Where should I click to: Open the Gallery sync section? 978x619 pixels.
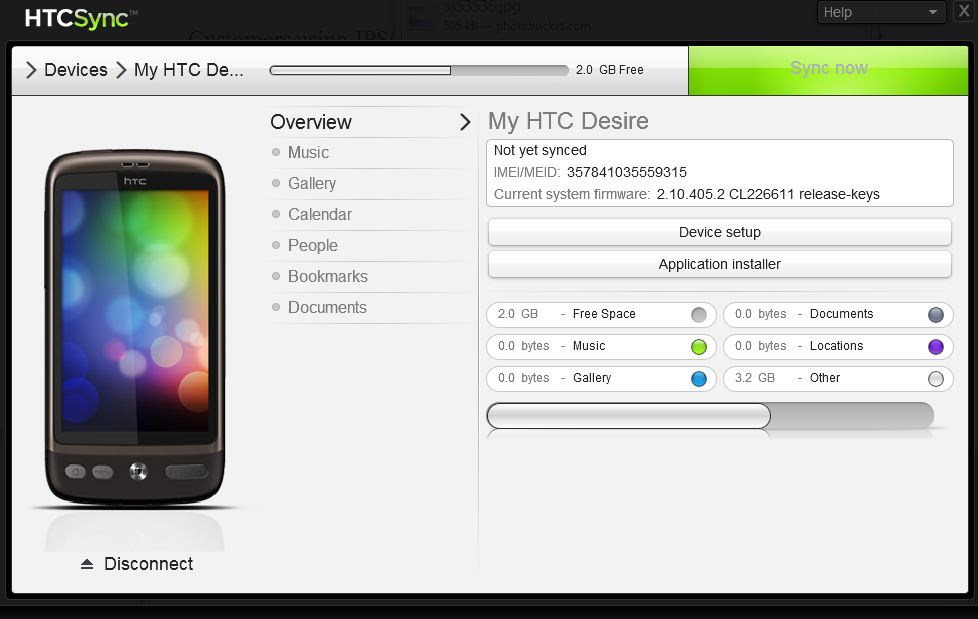(x=371, y=183)
